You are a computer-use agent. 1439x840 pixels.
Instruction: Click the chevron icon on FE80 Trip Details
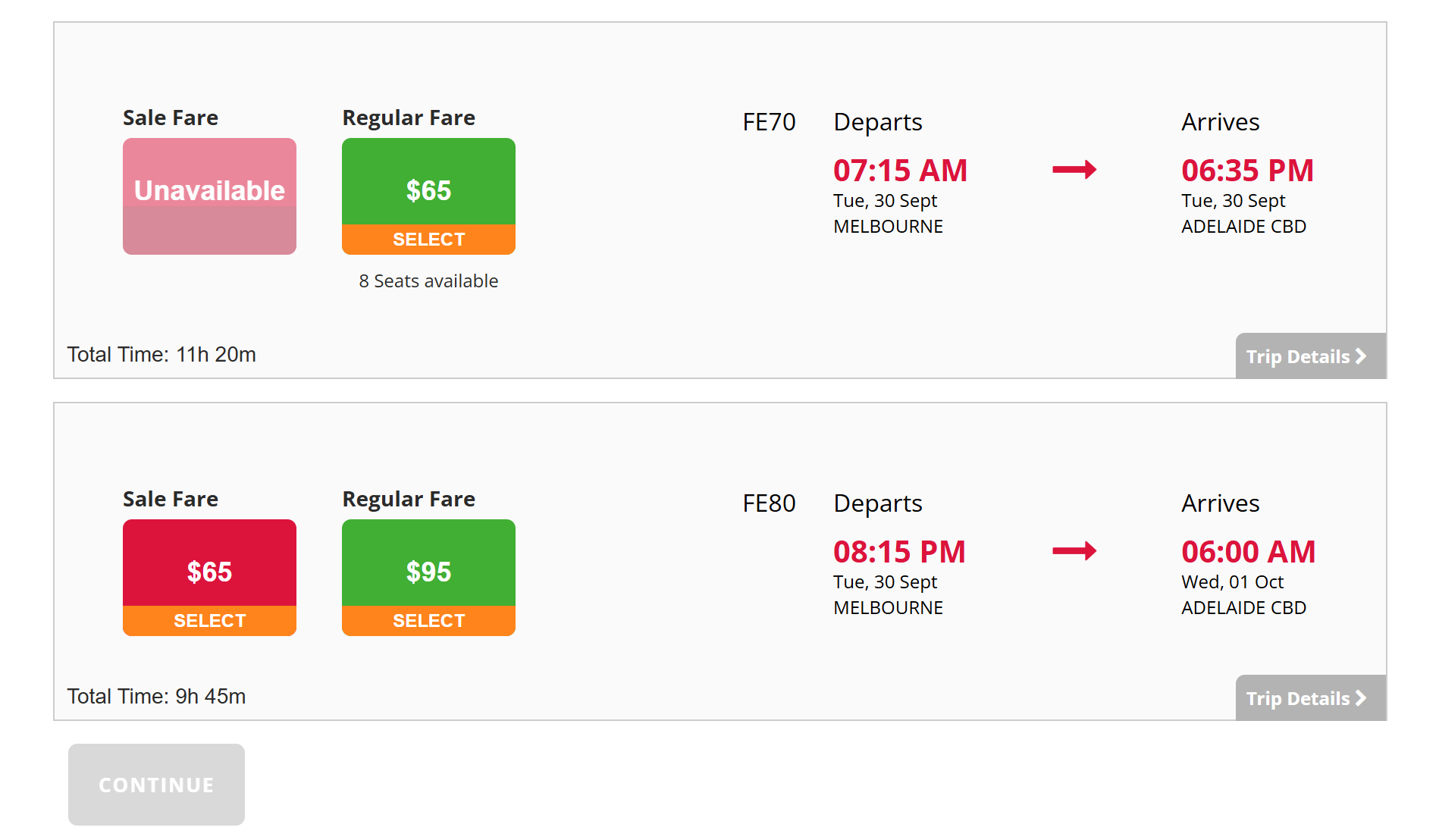(x=1361, y=698)
